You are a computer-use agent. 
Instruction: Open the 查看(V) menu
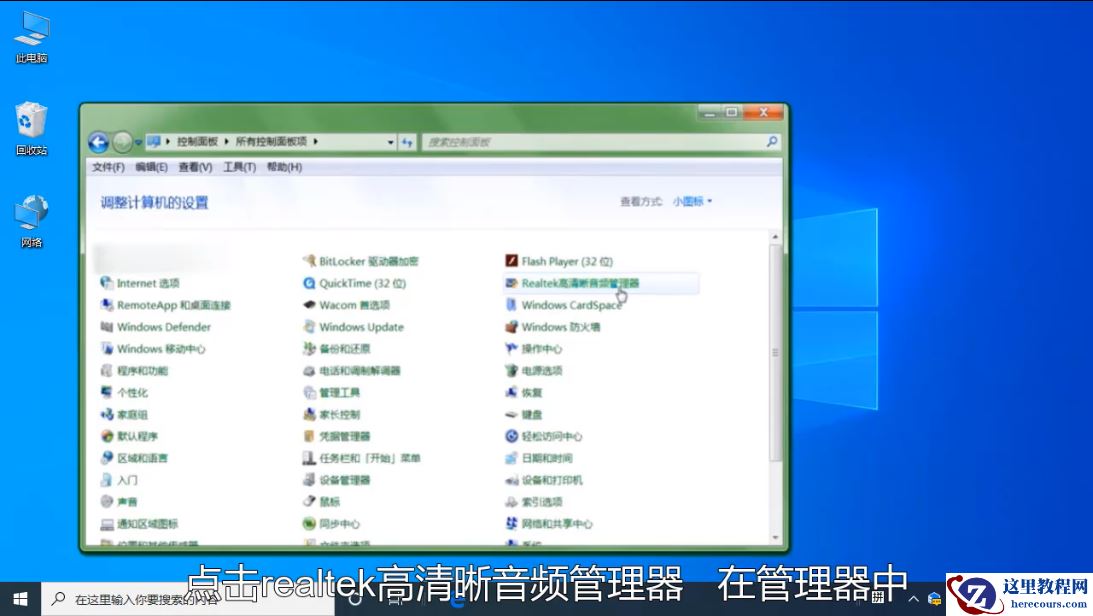pos(195,167)
